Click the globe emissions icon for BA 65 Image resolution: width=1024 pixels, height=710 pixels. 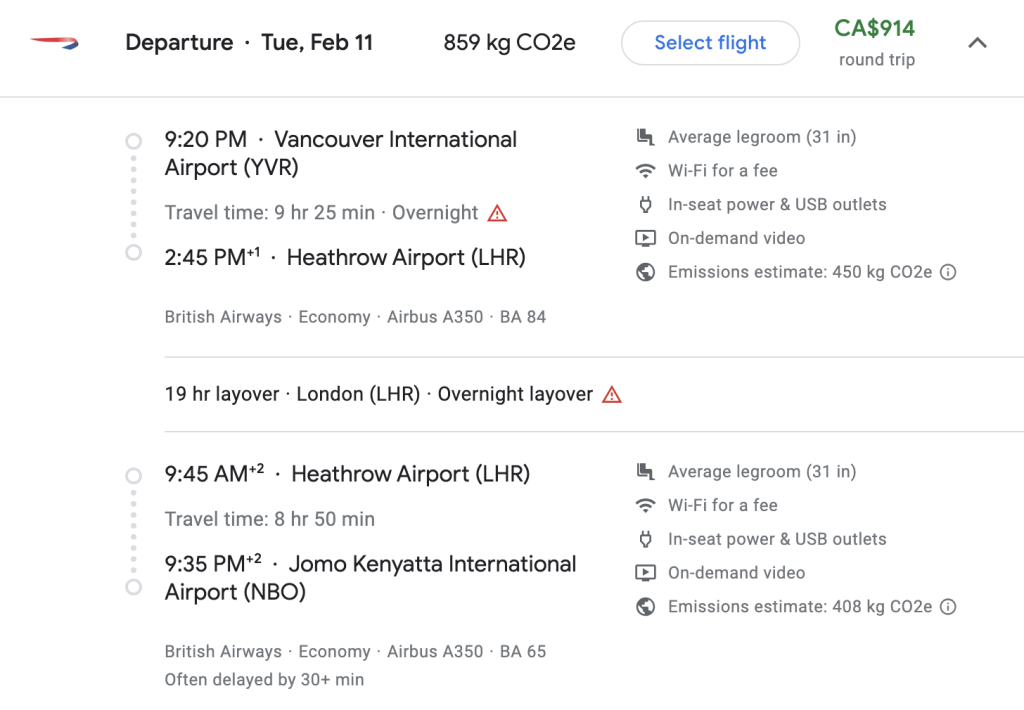point(645,607)
